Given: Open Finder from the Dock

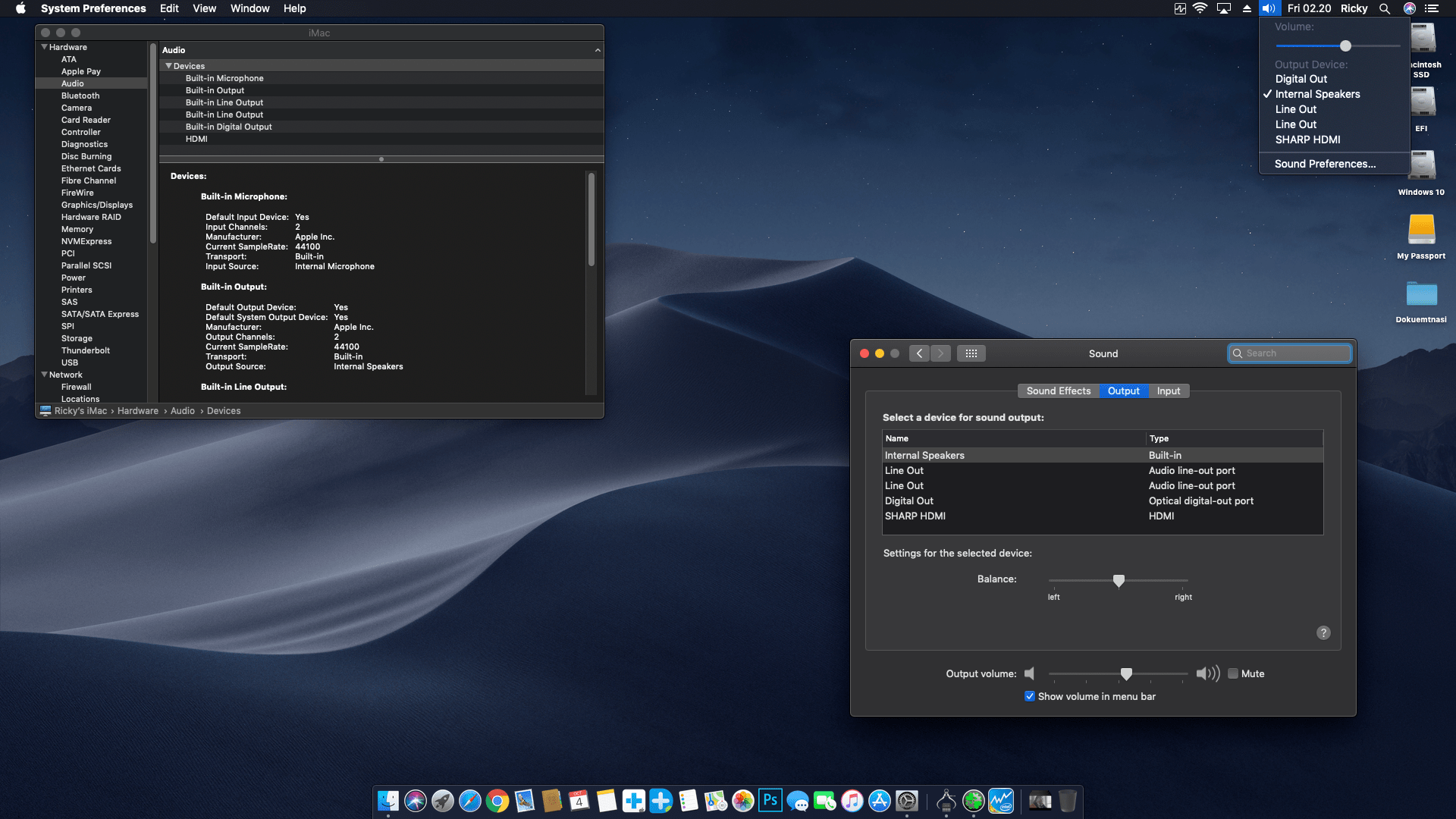Looking at the screenshot, I should point(388,801).
